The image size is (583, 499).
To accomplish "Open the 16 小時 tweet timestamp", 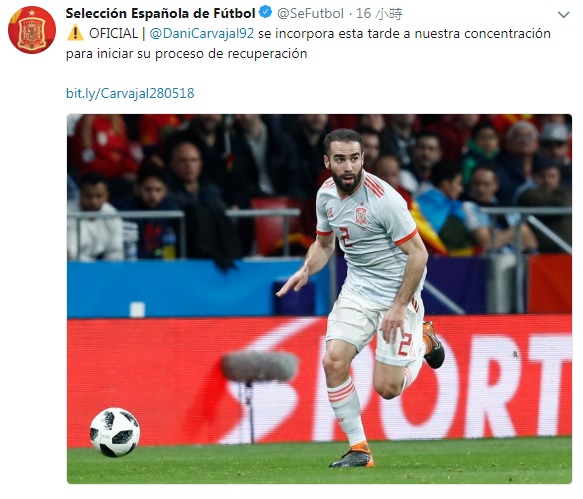I will [x=380, y=14].
